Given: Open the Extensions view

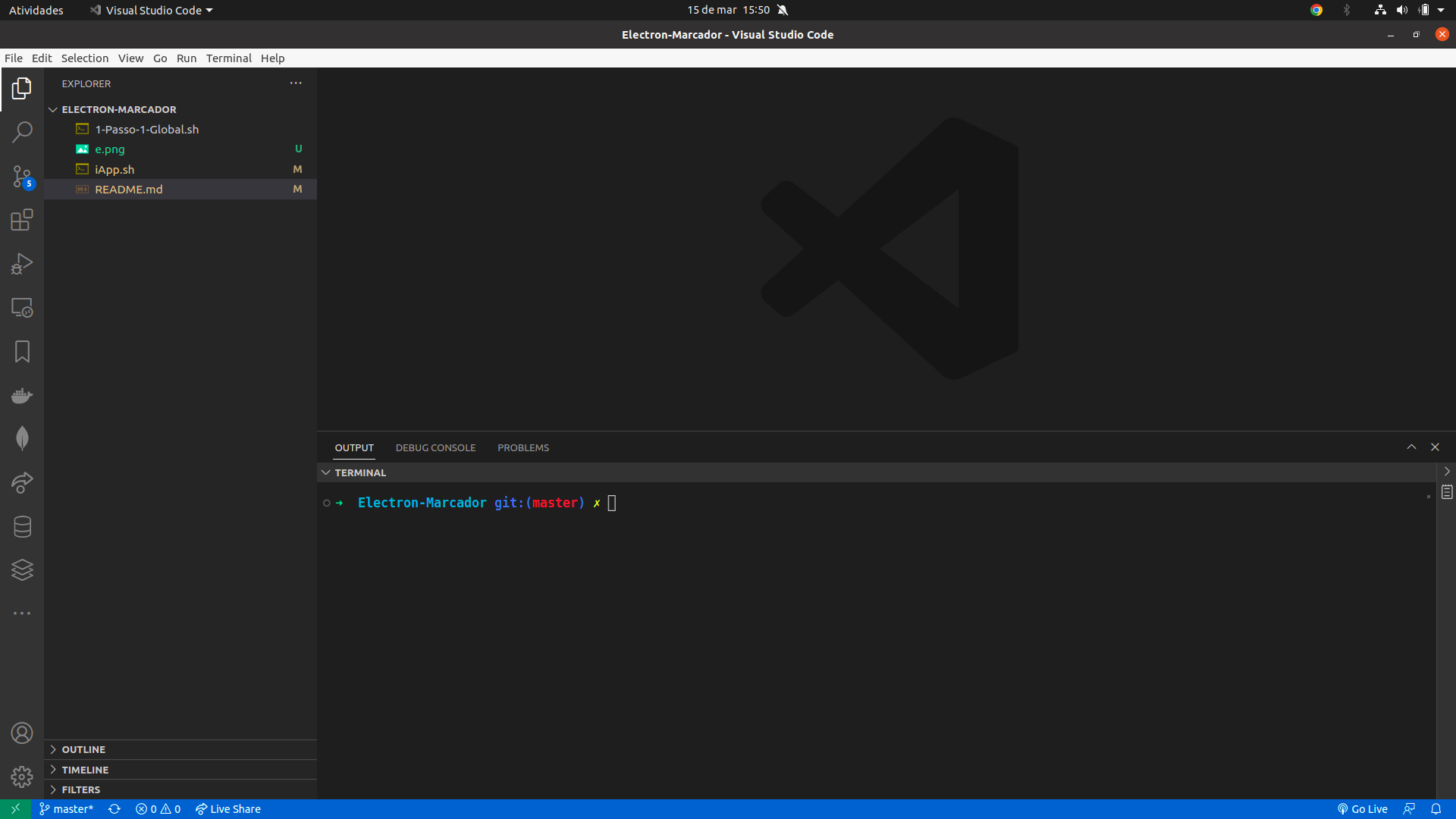Looking at the screenshot, I should pos(22,220).
